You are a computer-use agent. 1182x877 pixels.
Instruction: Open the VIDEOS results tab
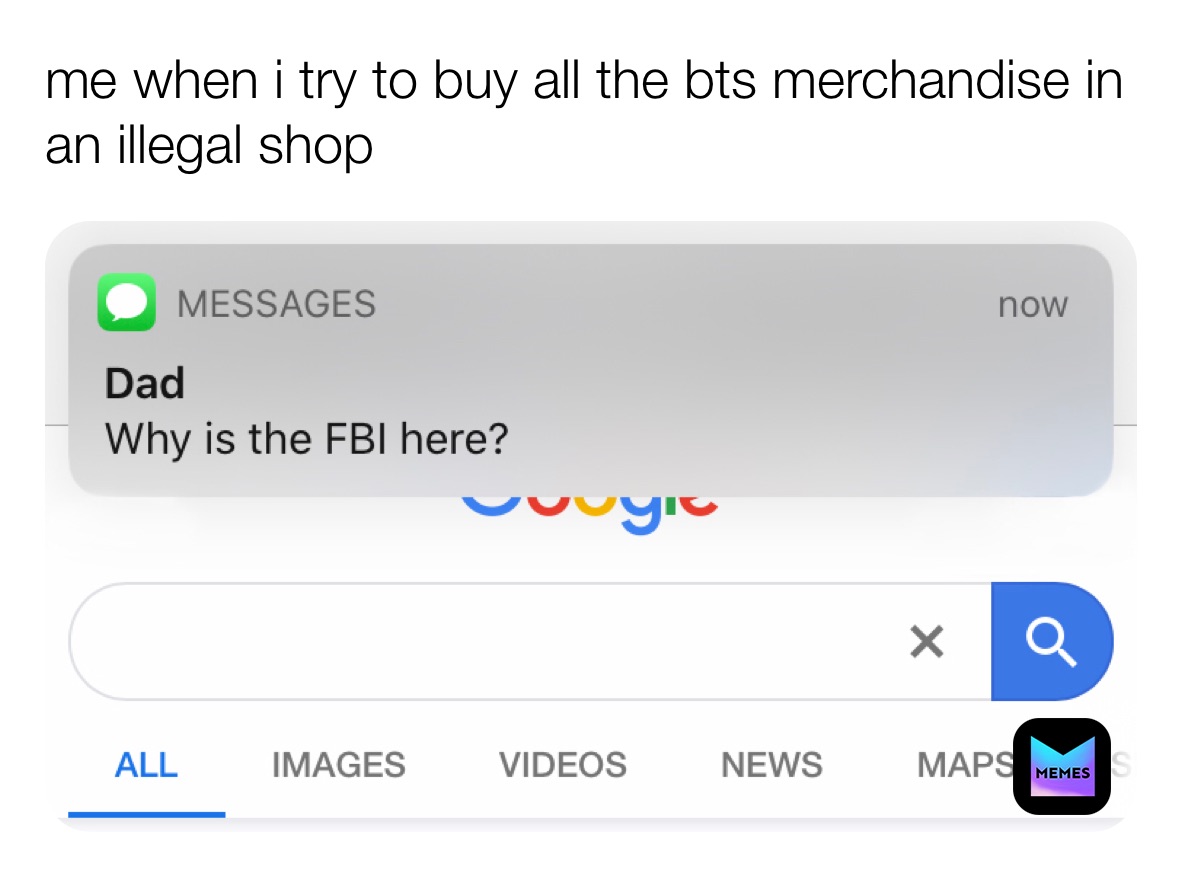pyautogui.click(x=562, y=765)
